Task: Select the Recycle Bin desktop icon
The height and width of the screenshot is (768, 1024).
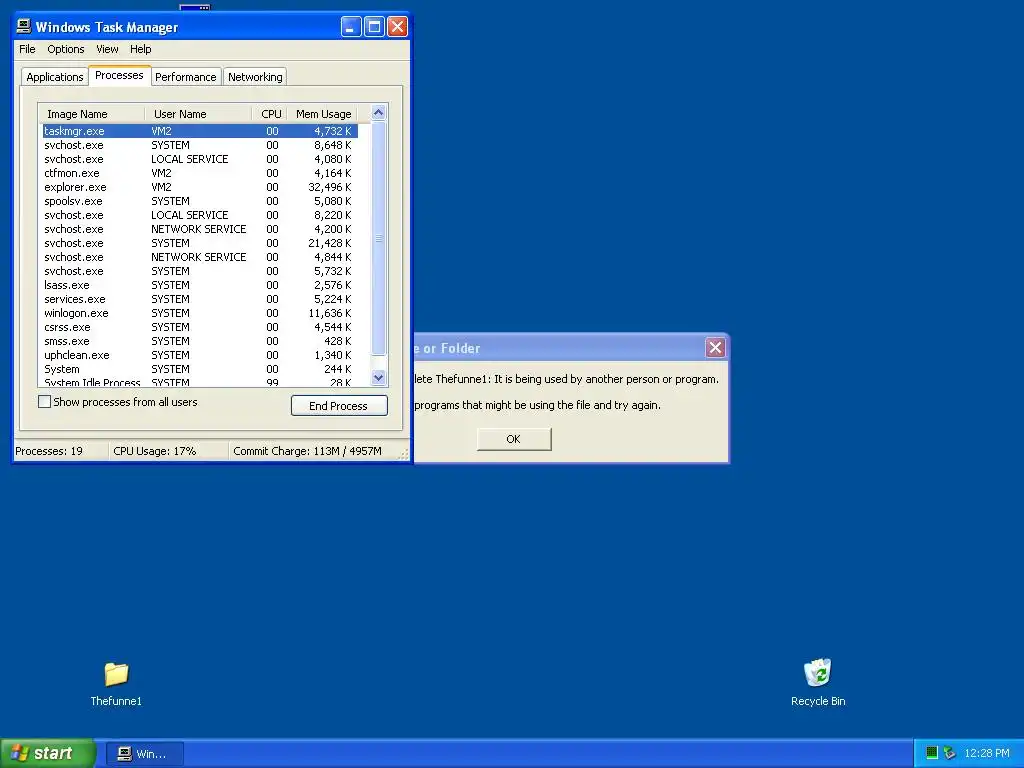Action: click(818, 673)
